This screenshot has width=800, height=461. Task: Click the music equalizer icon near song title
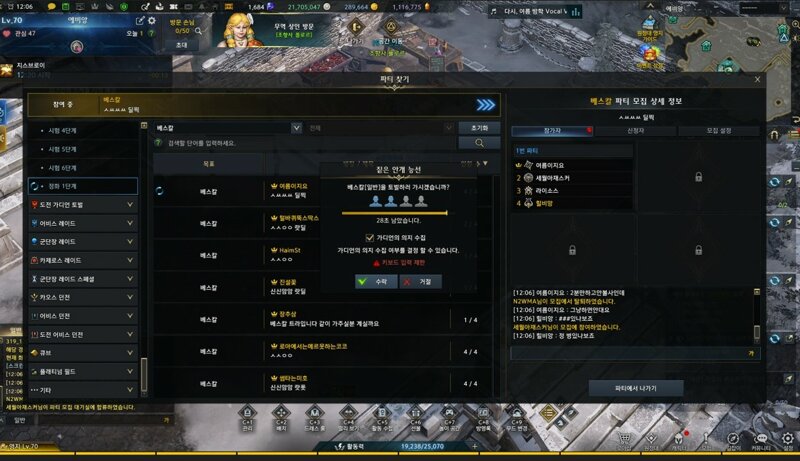click(576, 11)
